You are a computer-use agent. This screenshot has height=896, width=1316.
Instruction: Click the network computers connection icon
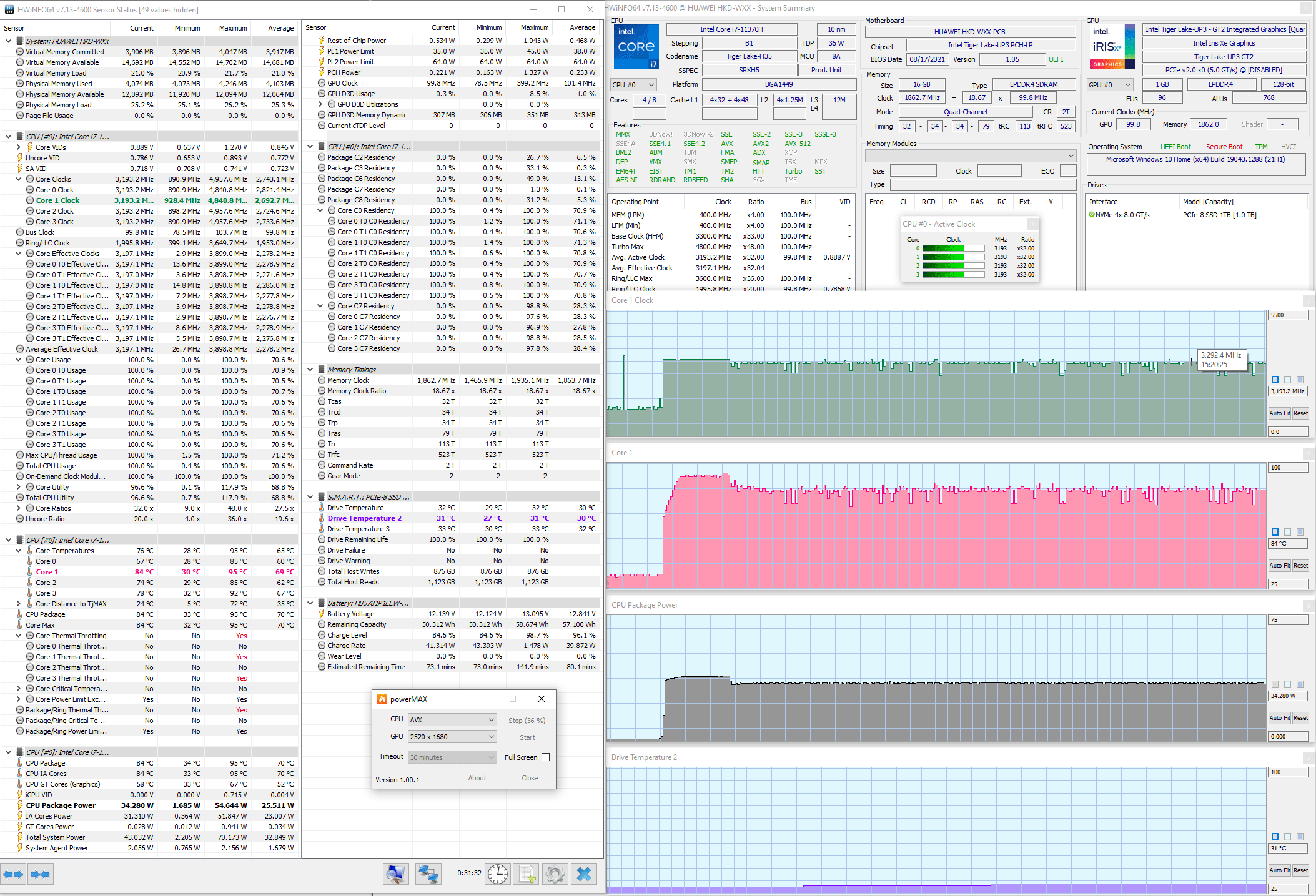(x=428, y=874)
